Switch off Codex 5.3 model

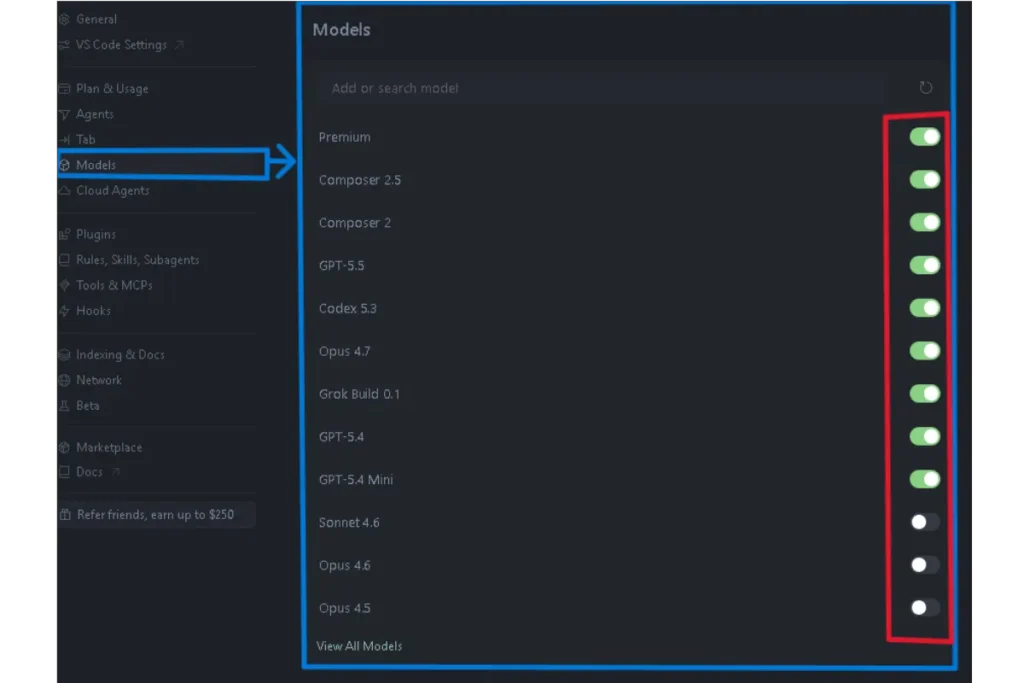coord(925,308)
